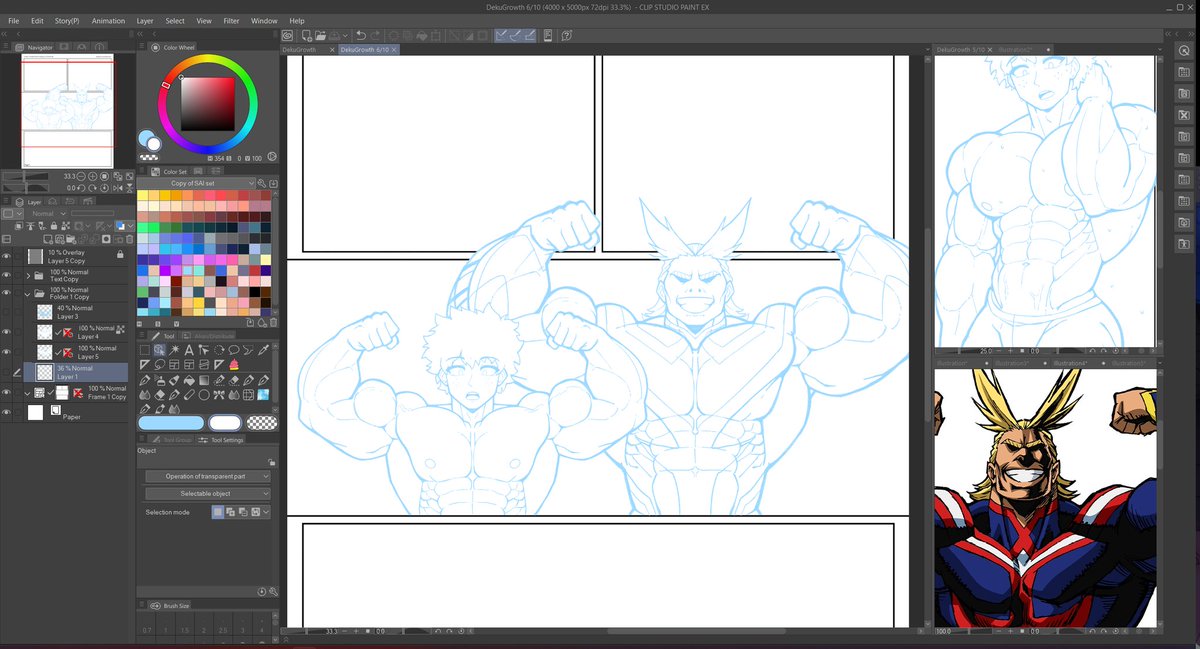Open the Story(P) menu
The height and width of the screenshot is (649, 1200).
[x=68, y=20]
